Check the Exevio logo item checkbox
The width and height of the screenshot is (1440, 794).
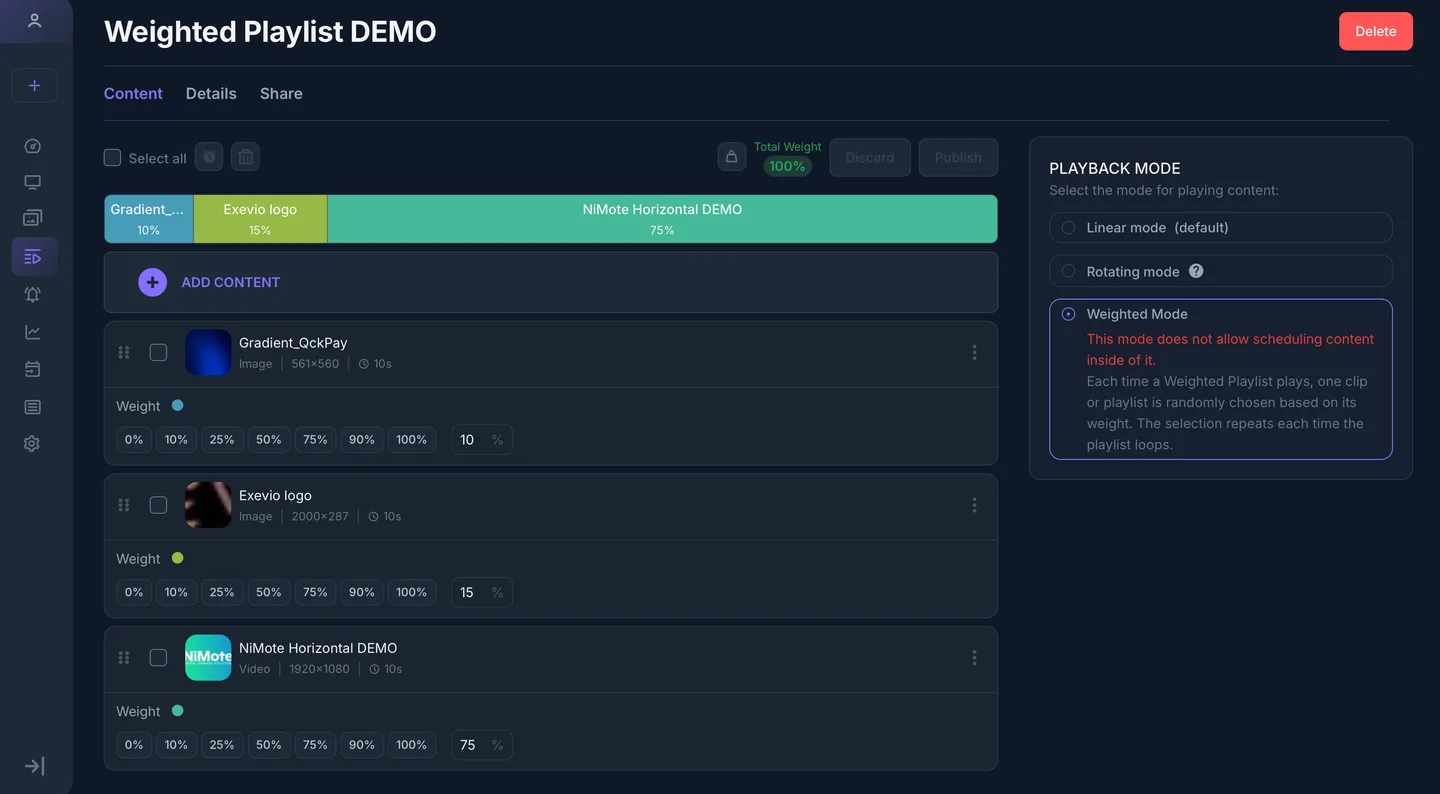tap(158, 505)
